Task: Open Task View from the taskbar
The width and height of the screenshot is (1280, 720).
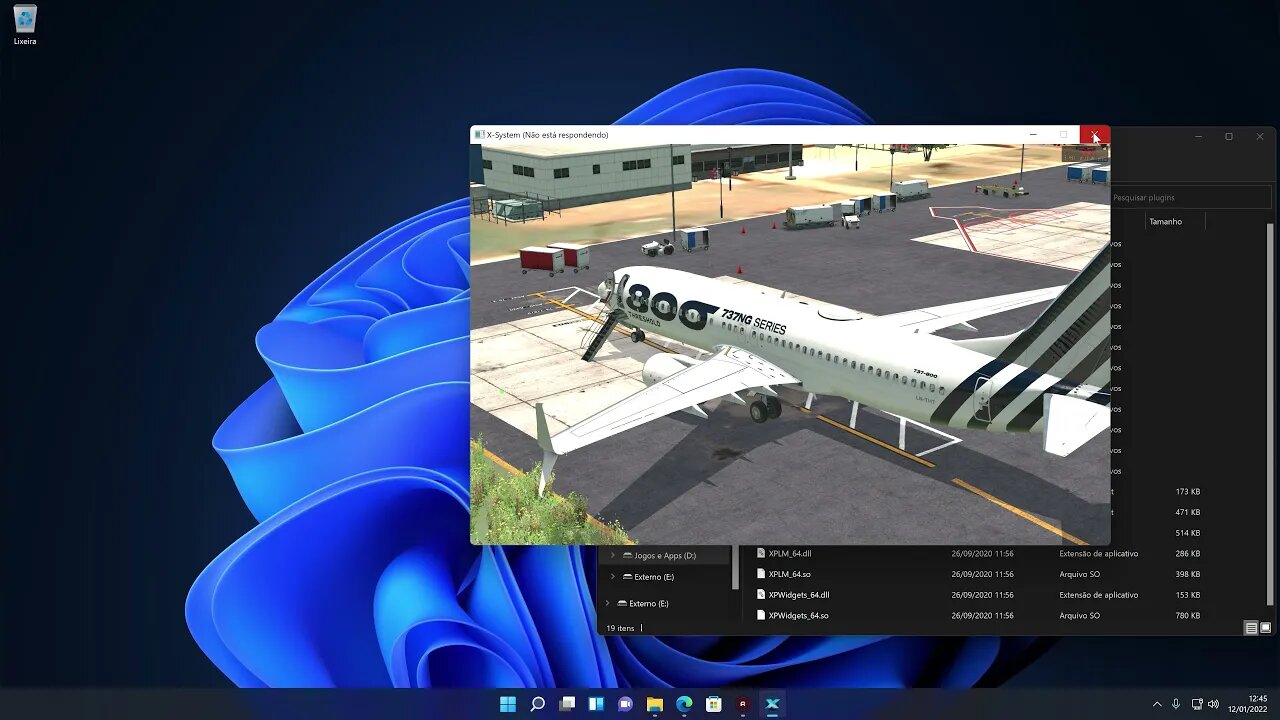Action: [567, 704]
